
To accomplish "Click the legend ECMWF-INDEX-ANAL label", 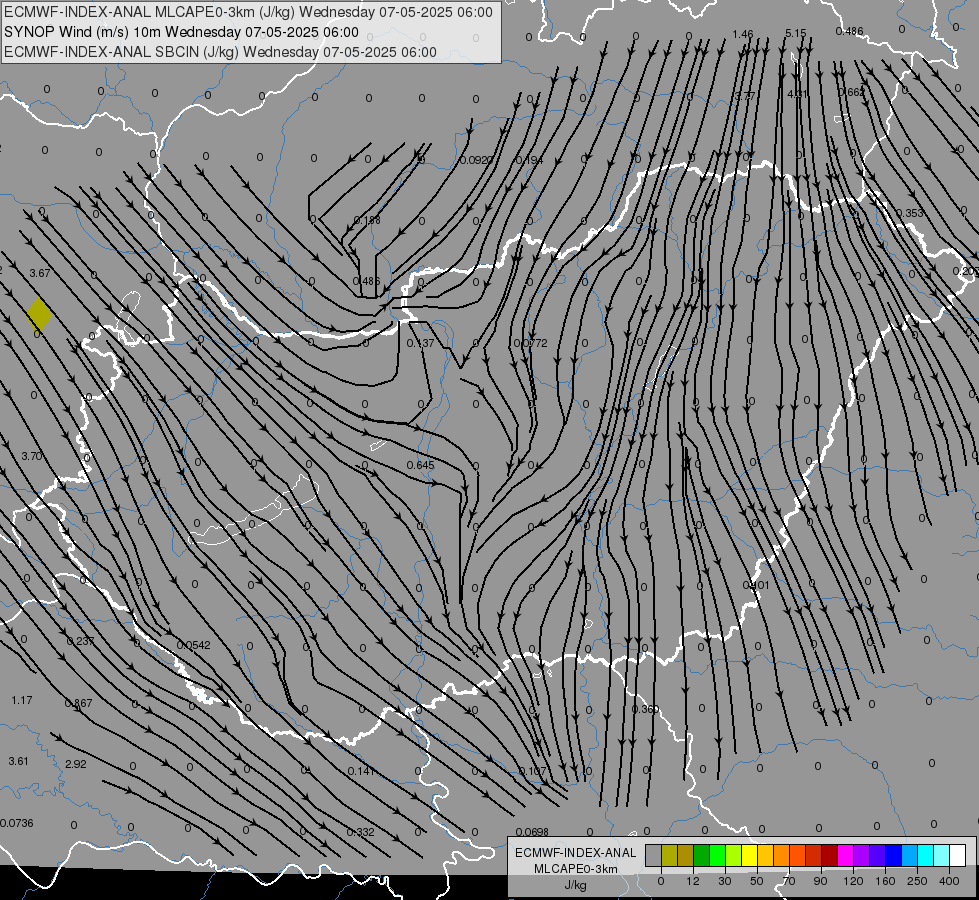I will click(575, 853).
